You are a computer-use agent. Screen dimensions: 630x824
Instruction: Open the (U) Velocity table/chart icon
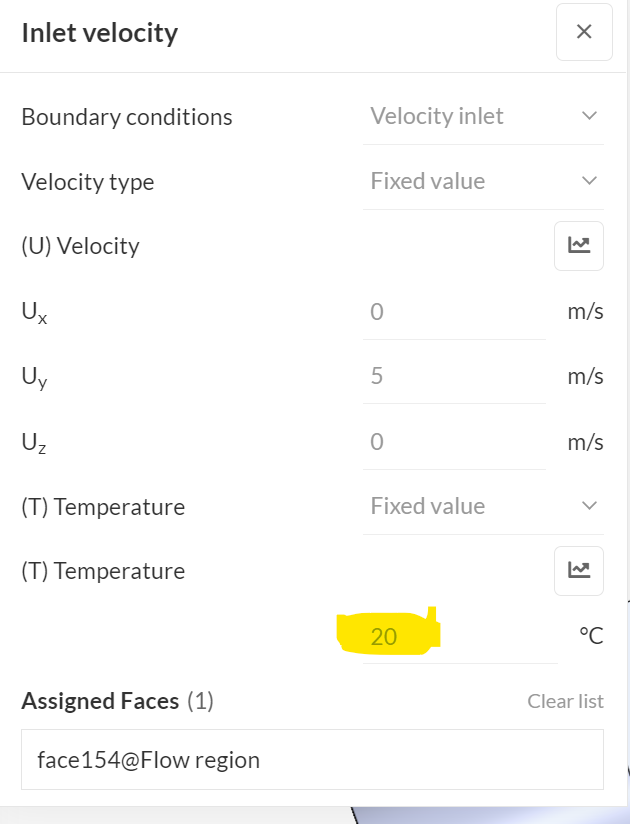point(578,246)
